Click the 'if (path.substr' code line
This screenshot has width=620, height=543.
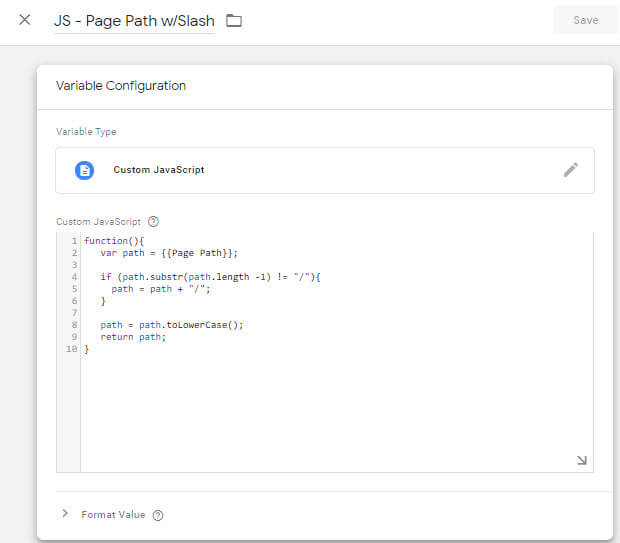coord(208,277)
